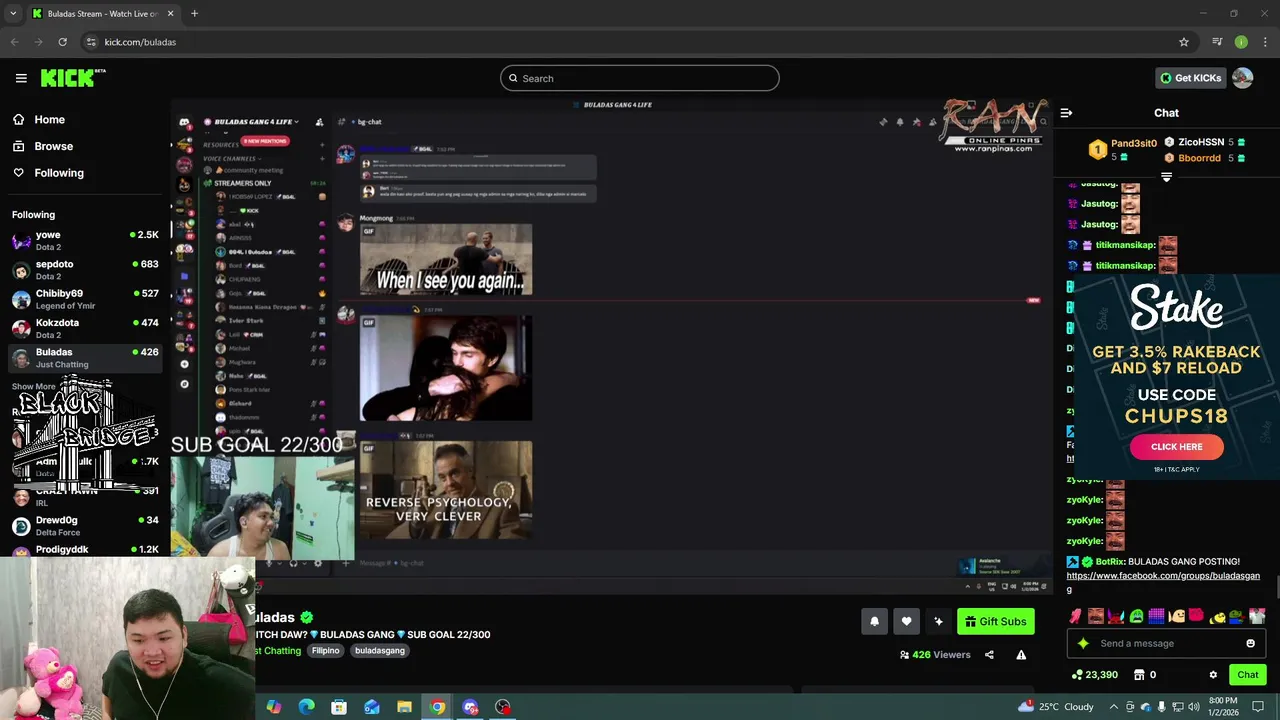The height and width of the screenshot is (720, 1280).
Task: Click the Gift Subs button
Action: pos(995,621)
